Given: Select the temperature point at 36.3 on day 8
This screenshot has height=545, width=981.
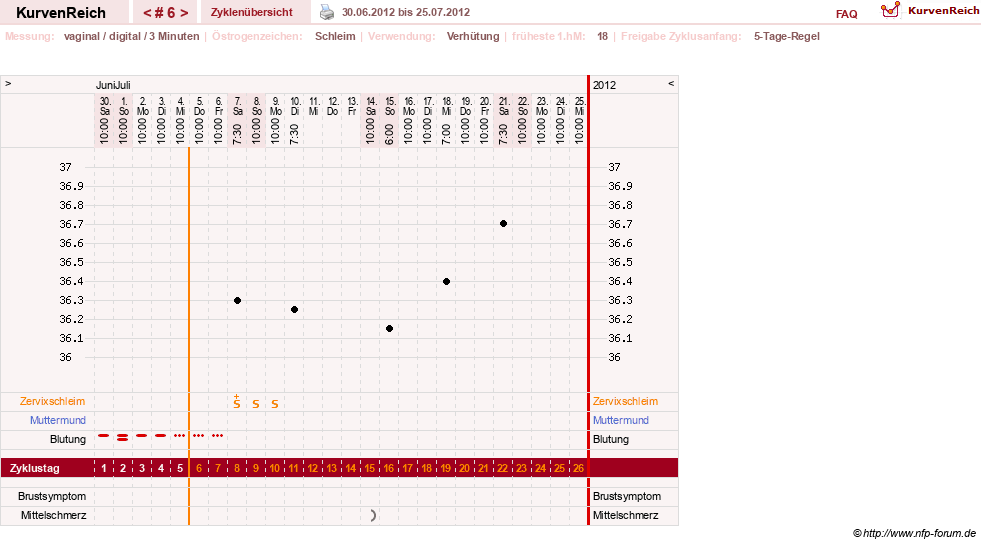Looking at the screenshot, I should point(237,300).
